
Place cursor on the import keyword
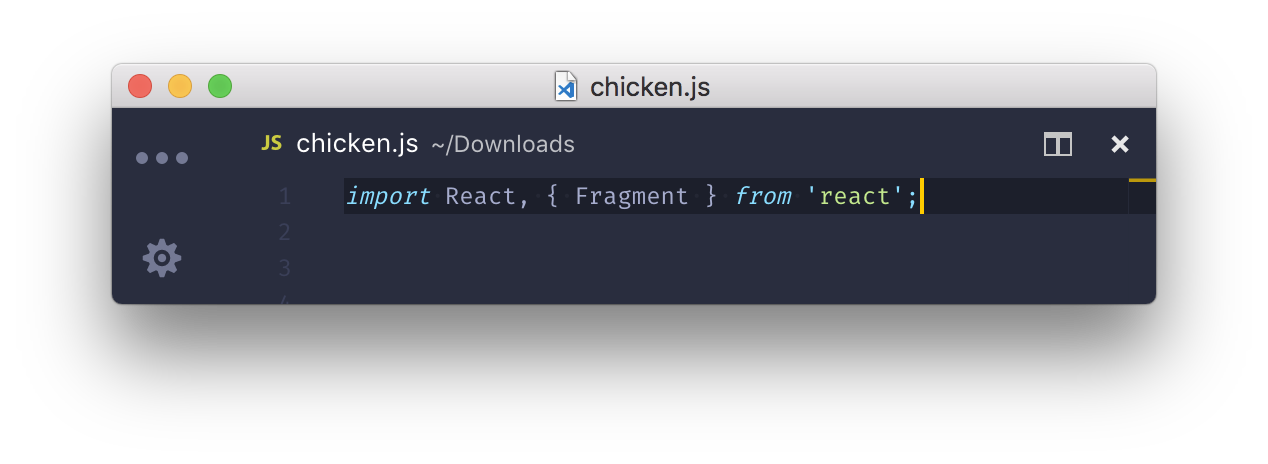(x=389, y=196)
